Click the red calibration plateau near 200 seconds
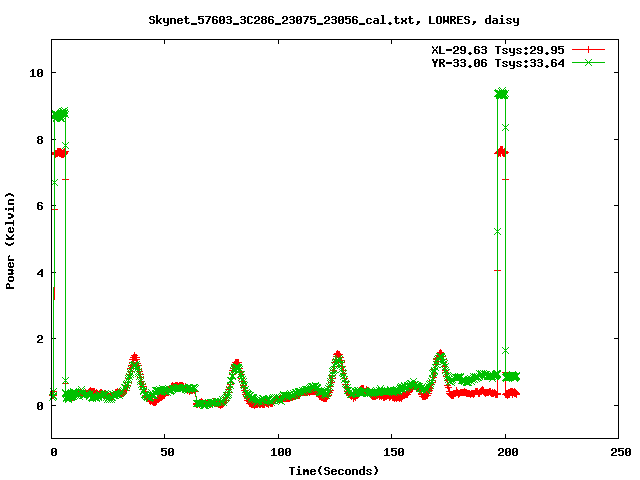Screen dimensions: 640x480 tap(502, 152)
